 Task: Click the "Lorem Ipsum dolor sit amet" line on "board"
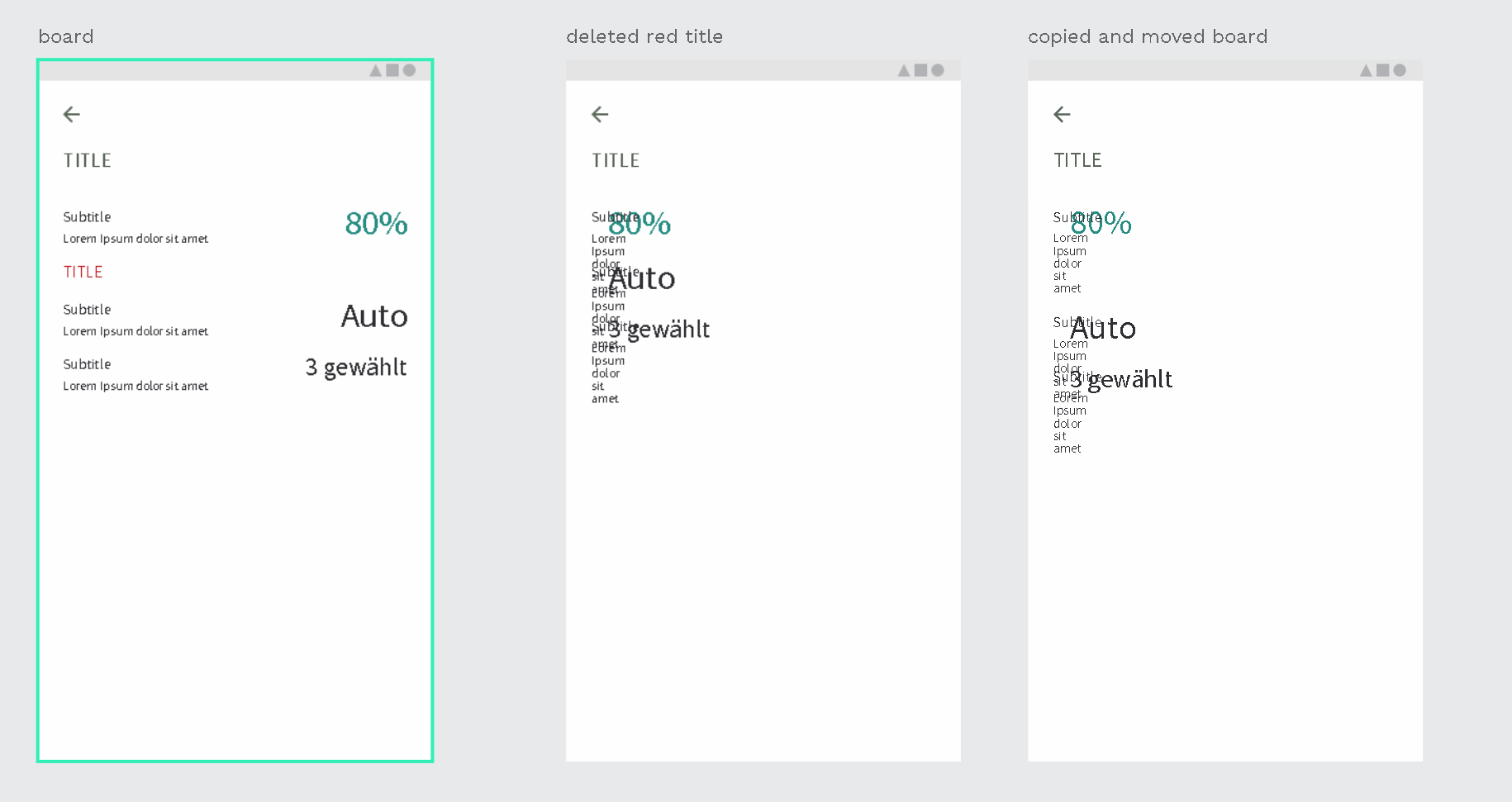pyautogui.click(x=136, y=238)
